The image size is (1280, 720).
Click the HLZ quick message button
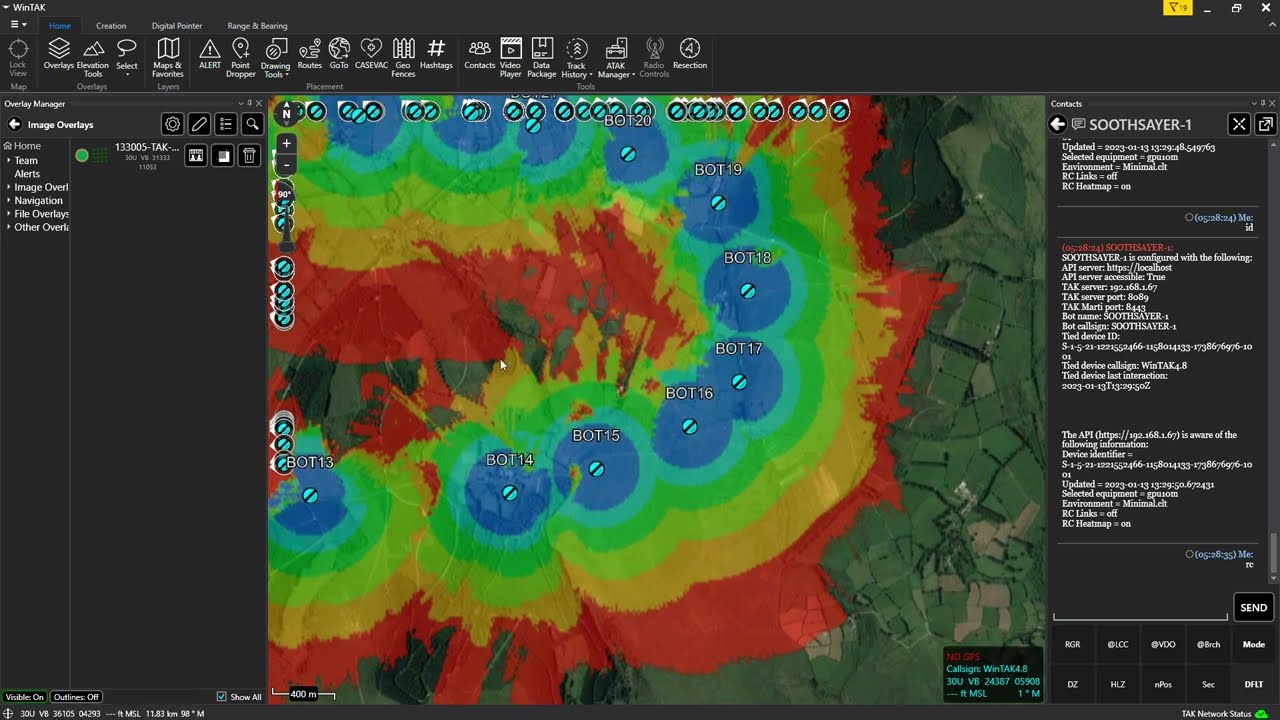click(1117, 684)
